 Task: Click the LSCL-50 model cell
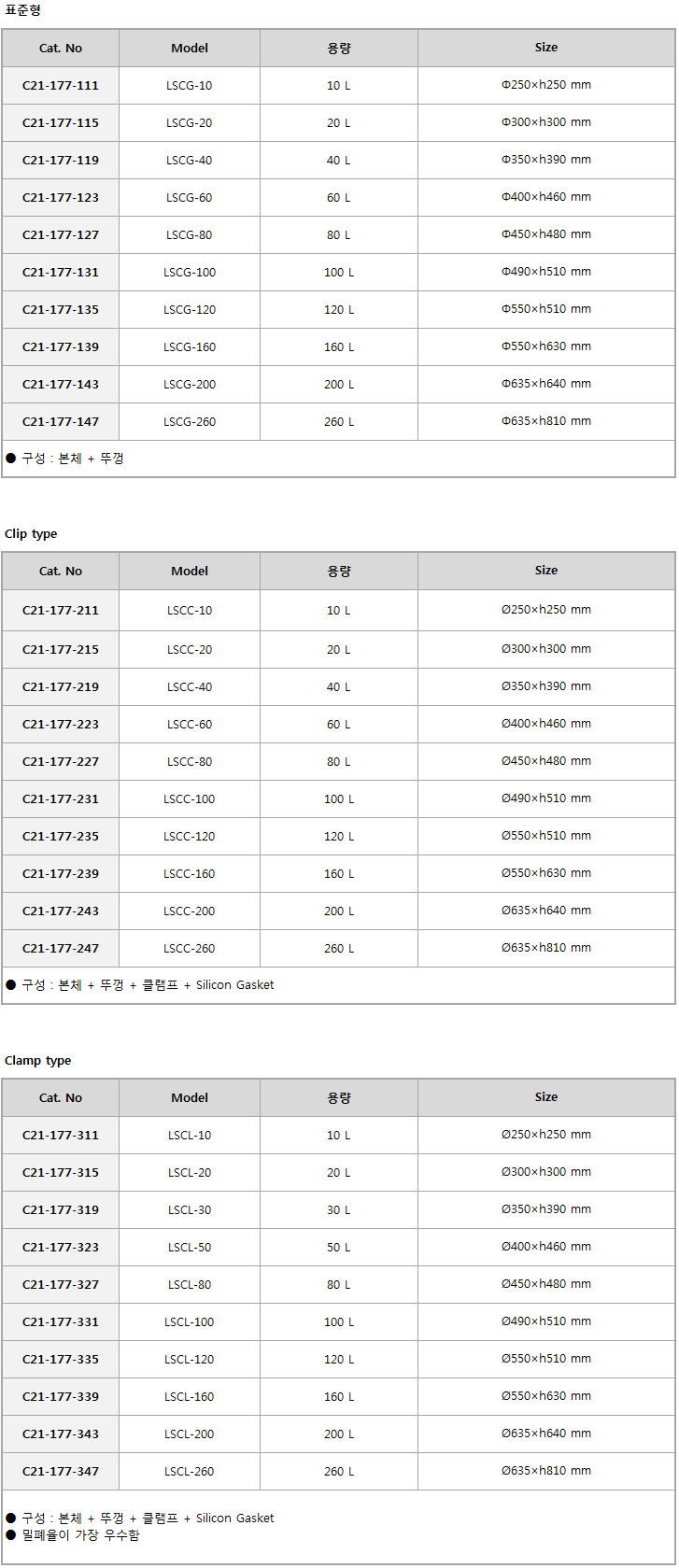coord(190,1248)
